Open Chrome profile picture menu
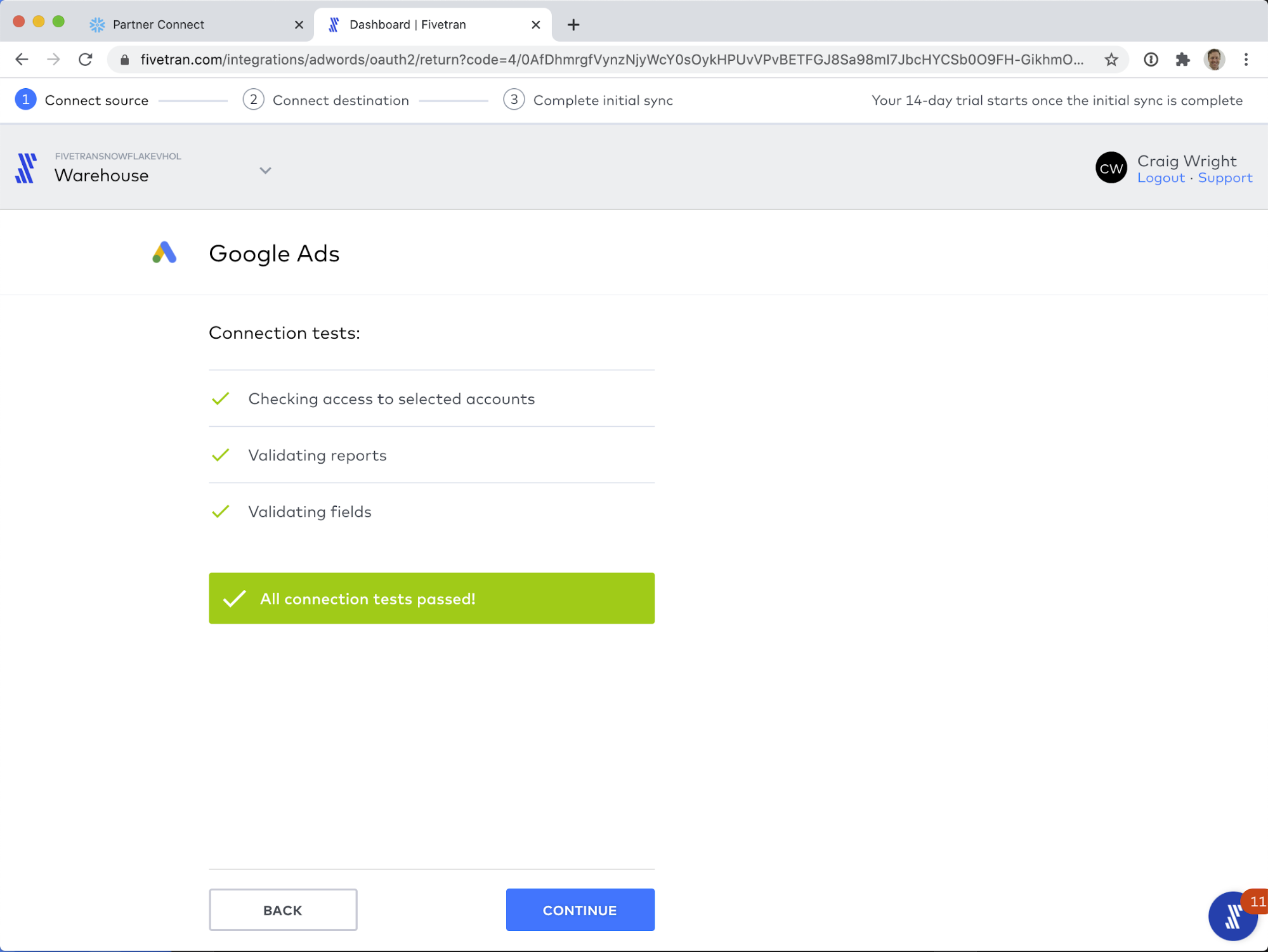Screen dimensions: 1268x952 [1214, 60]
